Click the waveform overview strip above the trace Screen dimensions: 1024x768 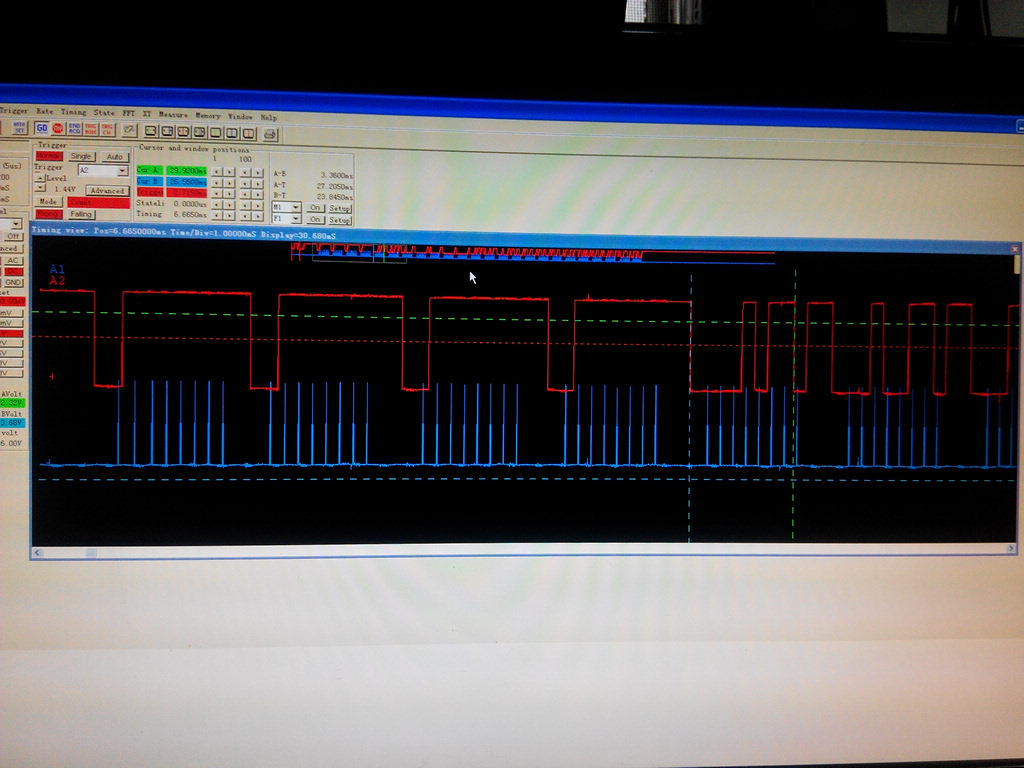pos(533,252)
